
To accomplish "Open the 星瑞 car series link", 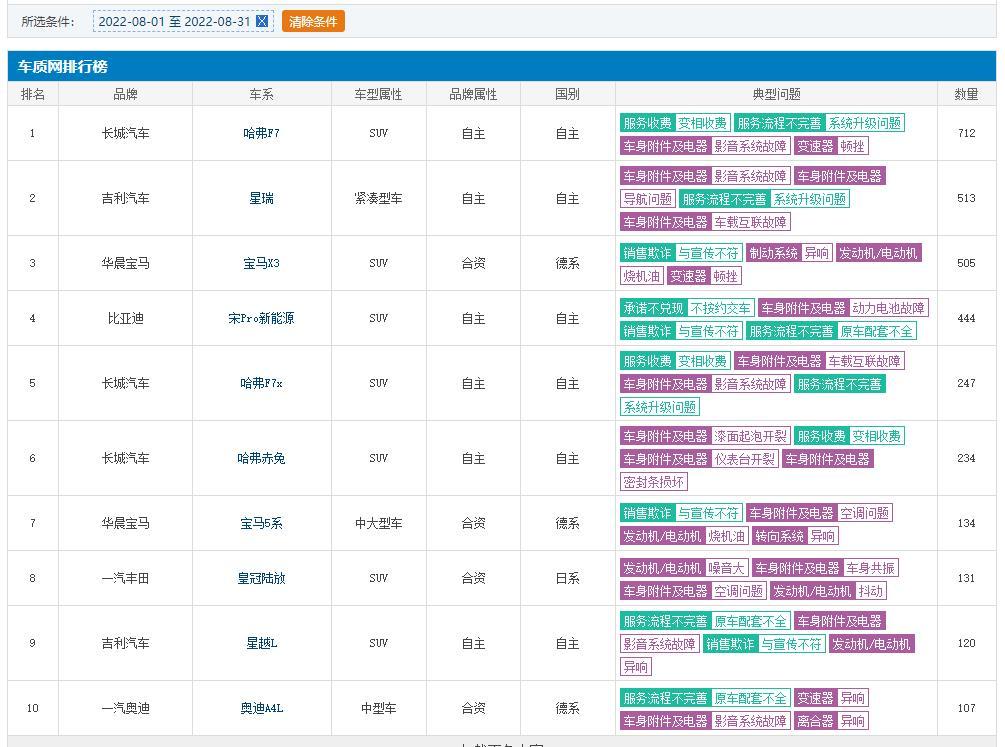I will [262, 198].
